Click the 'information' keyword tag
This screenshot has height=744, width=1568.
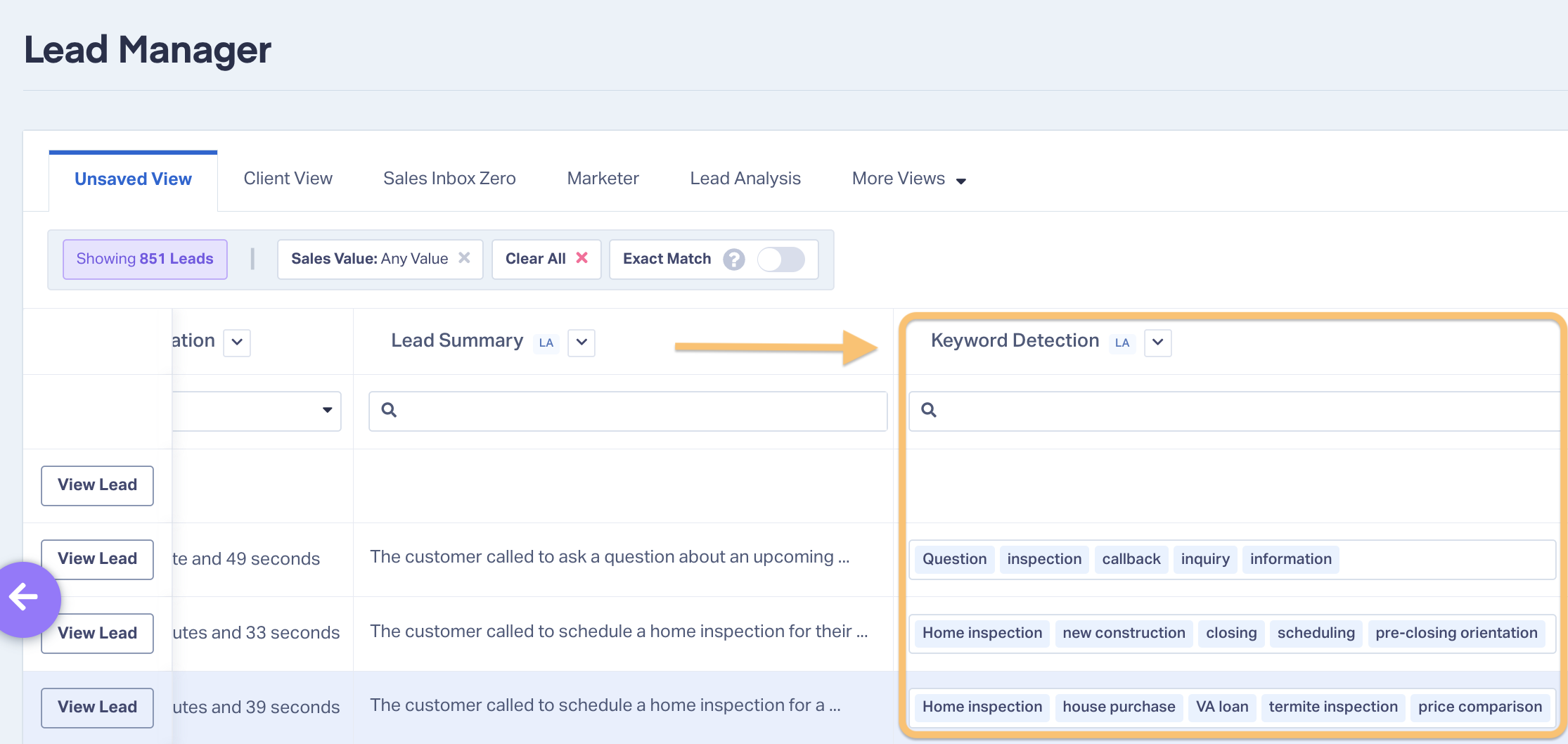pos(1290,560)
